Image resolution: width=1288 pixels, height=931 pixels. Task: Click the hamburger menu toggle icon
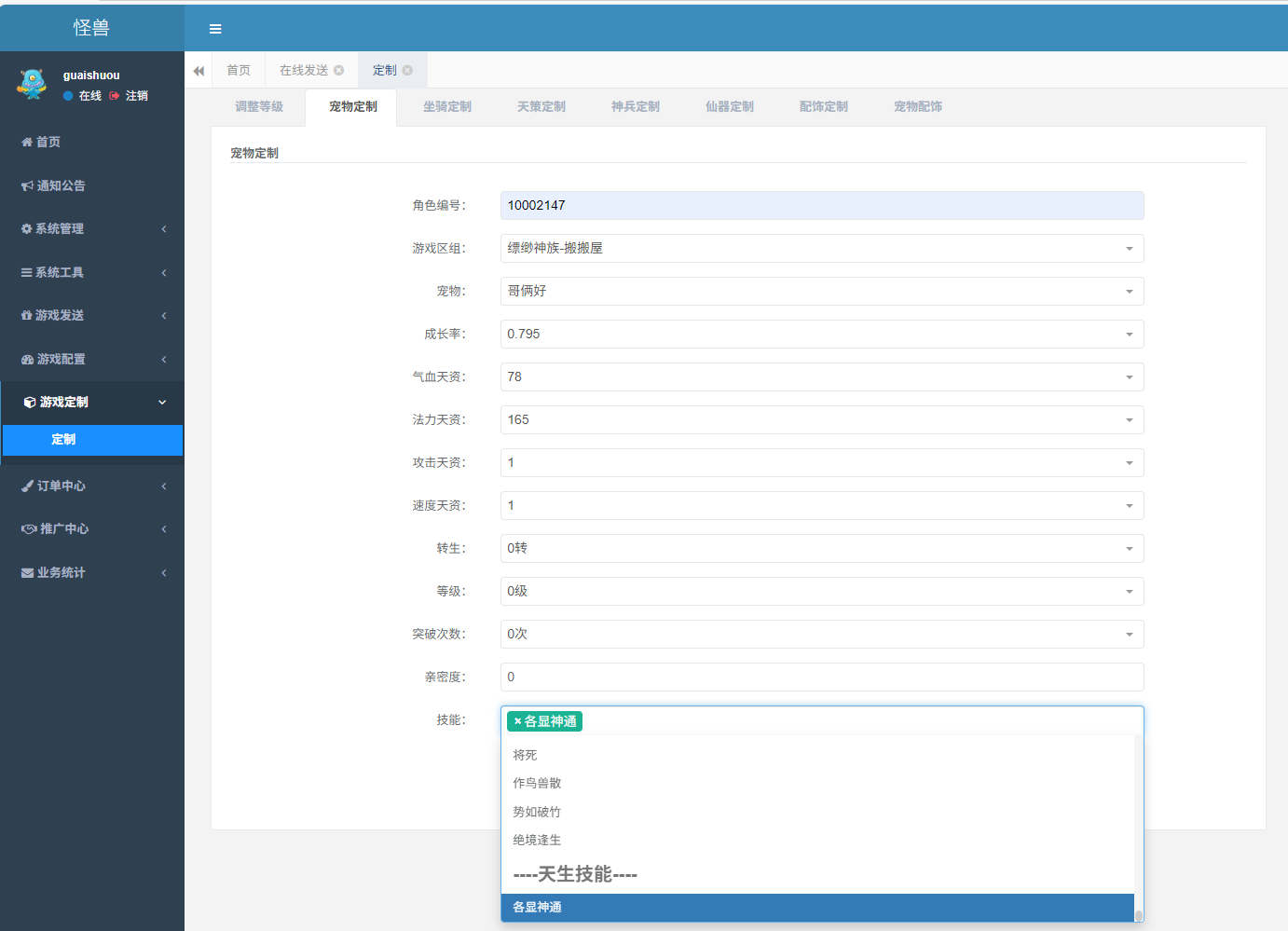click(x=215, y=29)
